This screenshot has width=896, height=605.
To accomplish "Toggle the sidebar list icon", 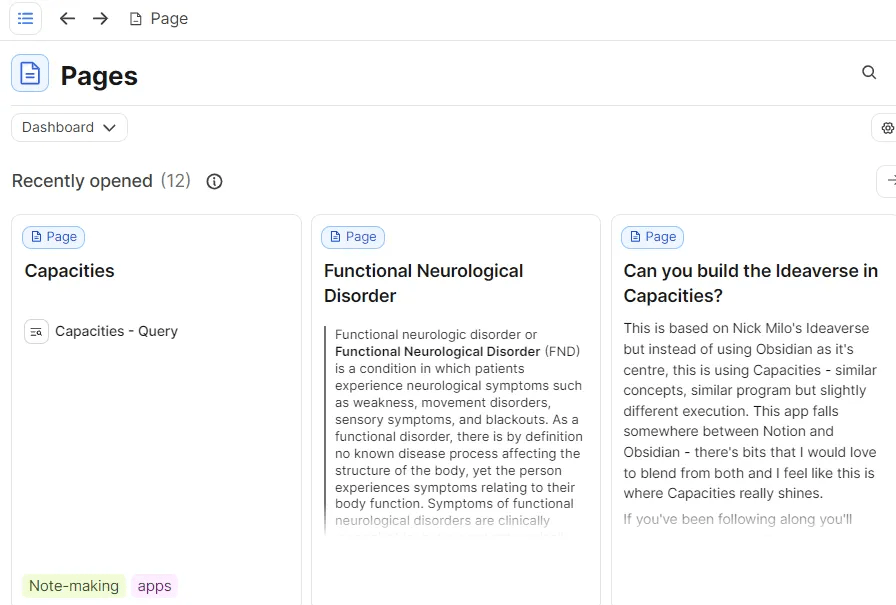I will click(26, 18).
